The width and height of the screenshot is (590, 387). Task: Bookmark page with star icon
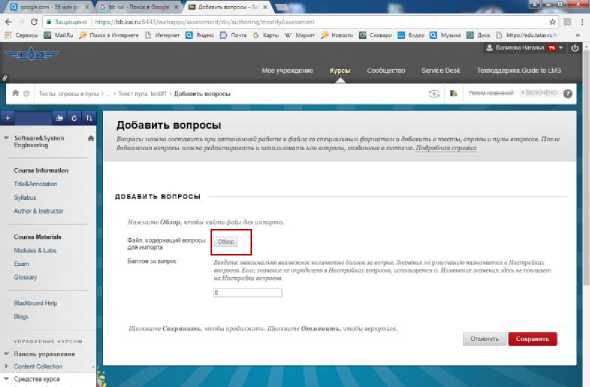(552, 22)
